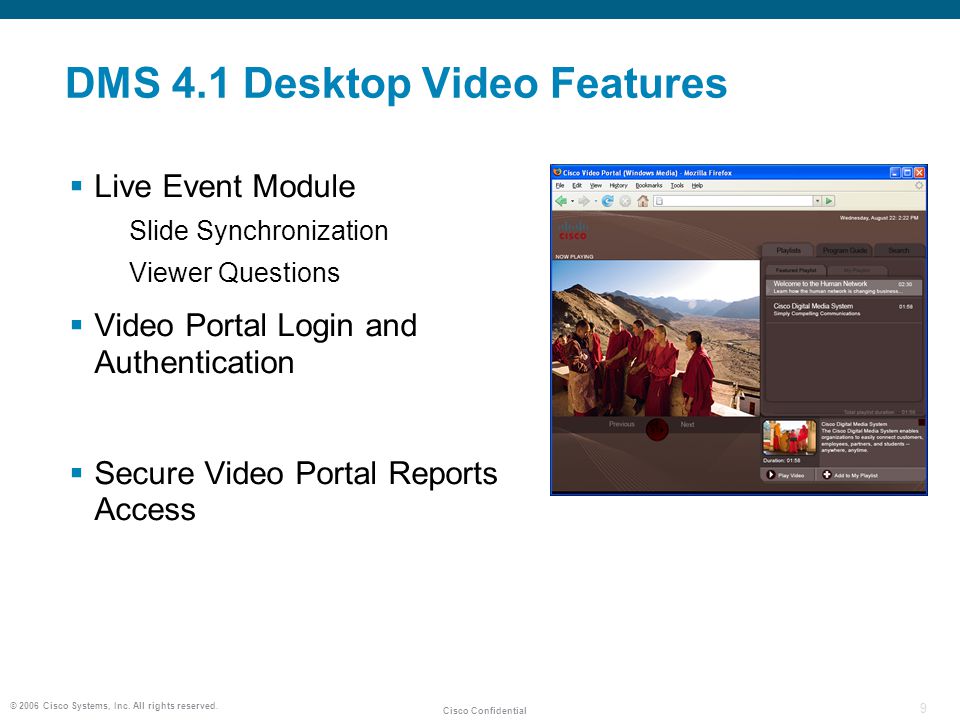
Task: Click the 'Slide Synchronization' sub-bullet text
Action: point(259,231)
